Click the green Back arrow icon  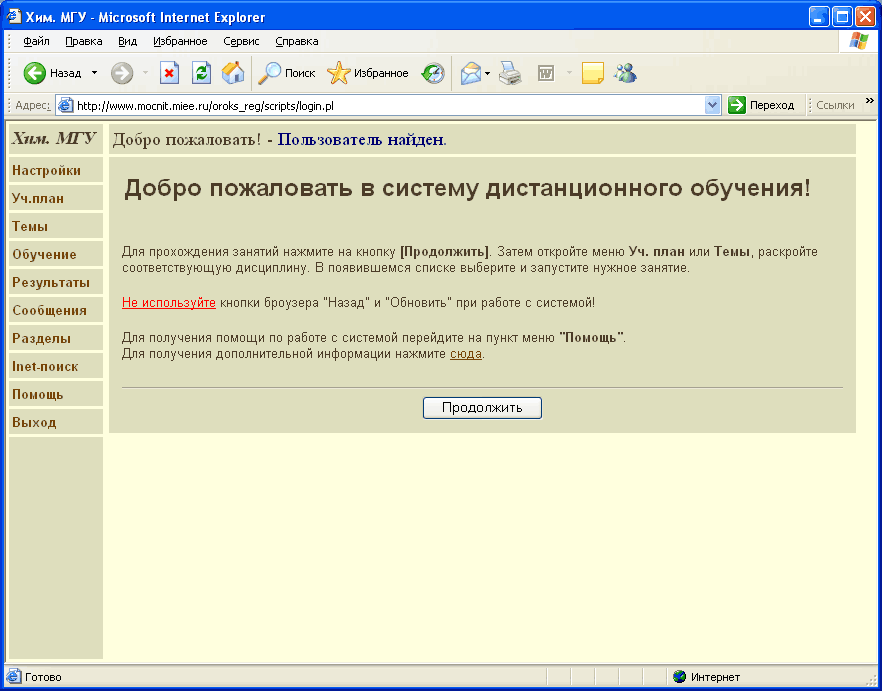point(34,73)
